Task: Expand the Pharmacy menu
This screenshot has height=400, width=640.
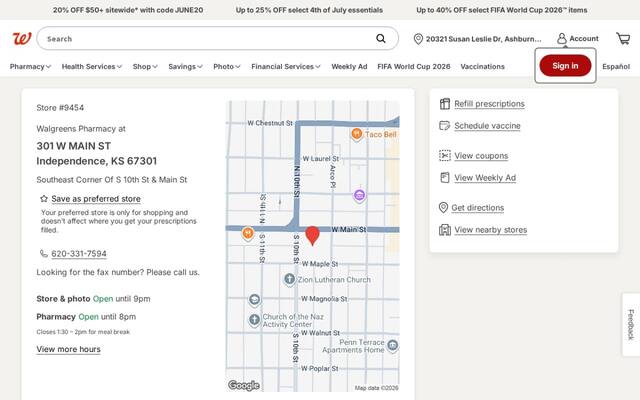Action: [x=30, y=67]
